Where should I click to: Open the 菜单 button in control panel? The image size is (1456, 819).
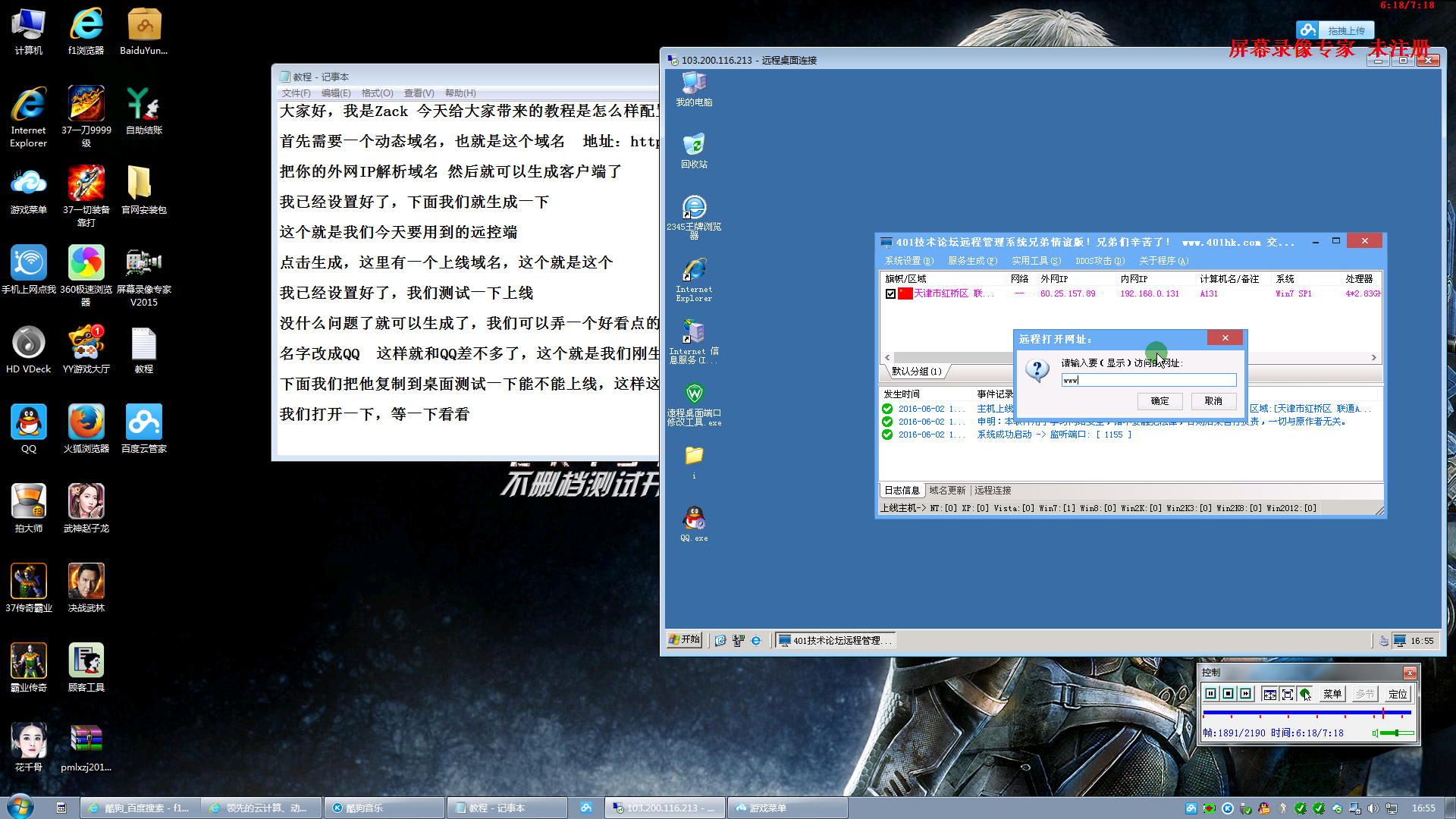(x=1332, y=694)
